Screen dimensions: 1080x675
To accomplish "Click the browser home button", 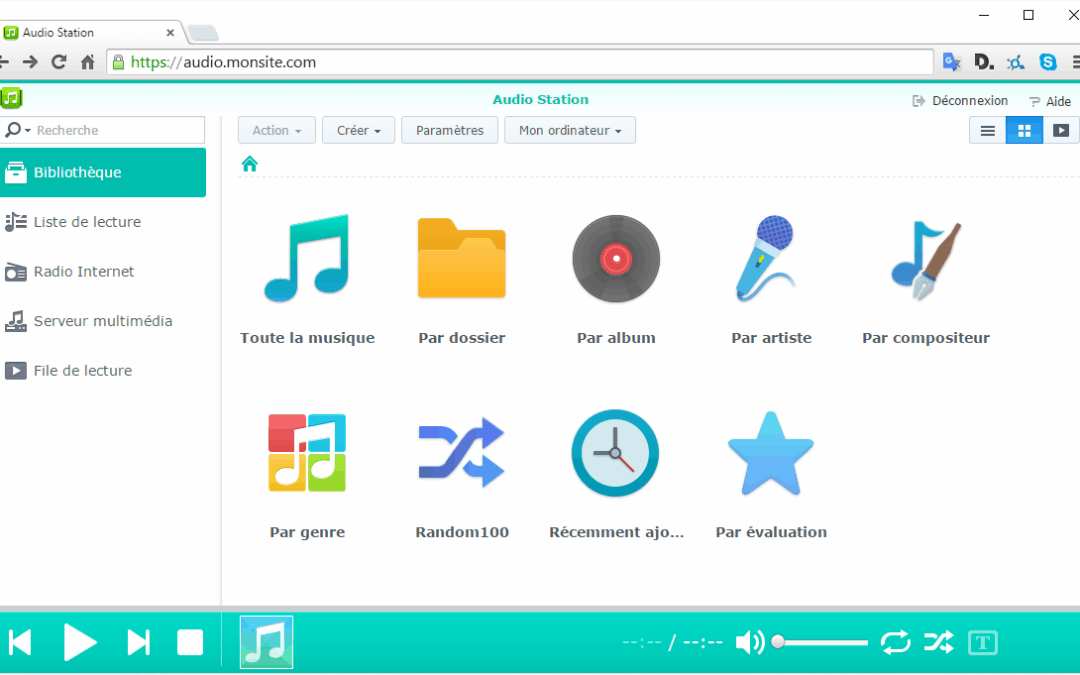I will [87, 62].
